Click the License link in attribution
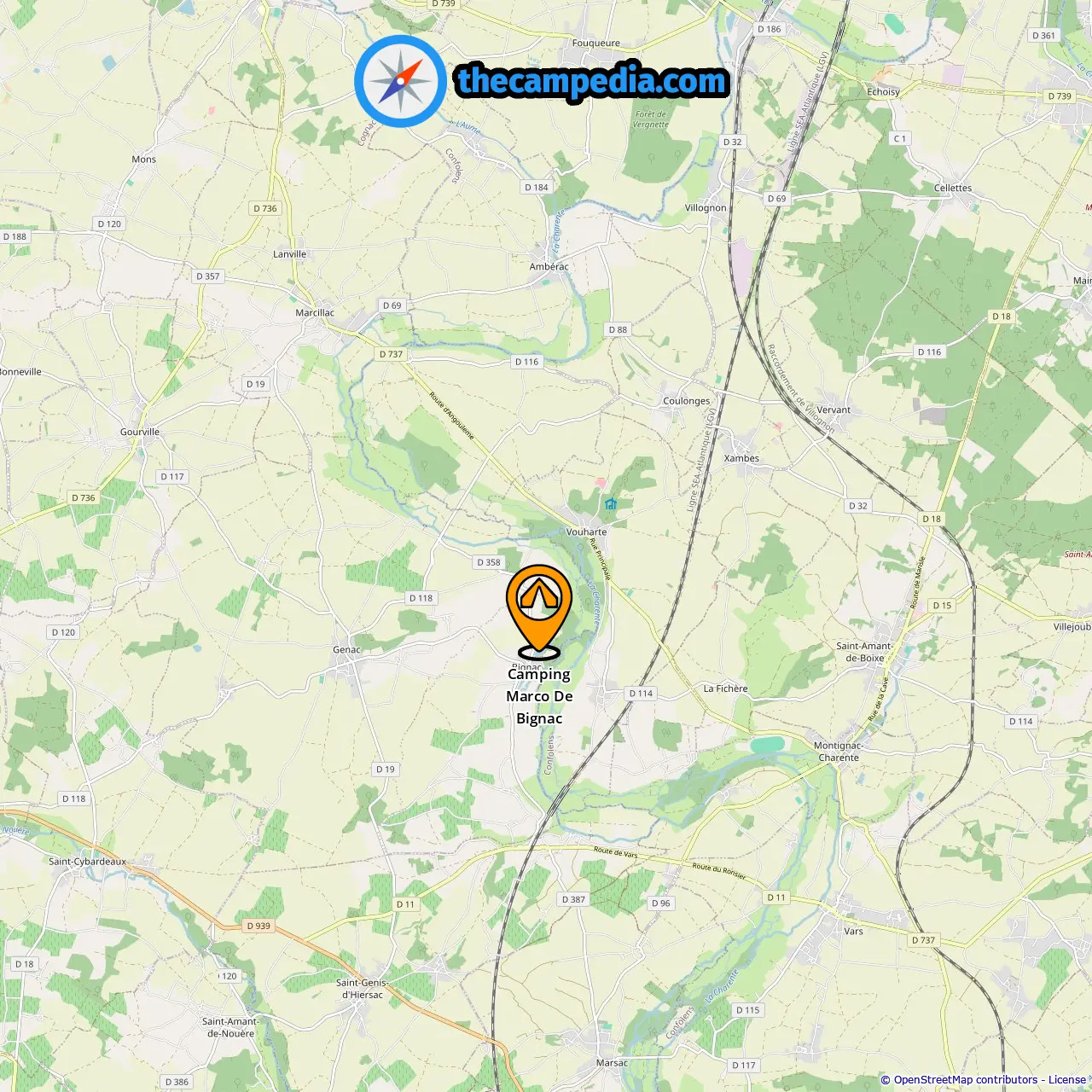1092x1092 pixels. (x=1066, y=1080)
